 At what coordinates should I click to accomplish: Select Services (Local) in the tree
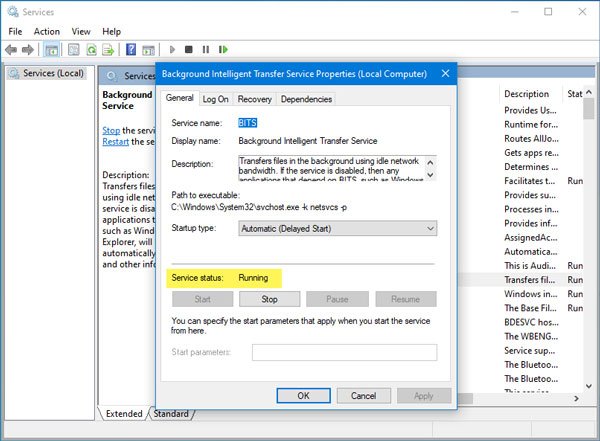coord(52,74)
